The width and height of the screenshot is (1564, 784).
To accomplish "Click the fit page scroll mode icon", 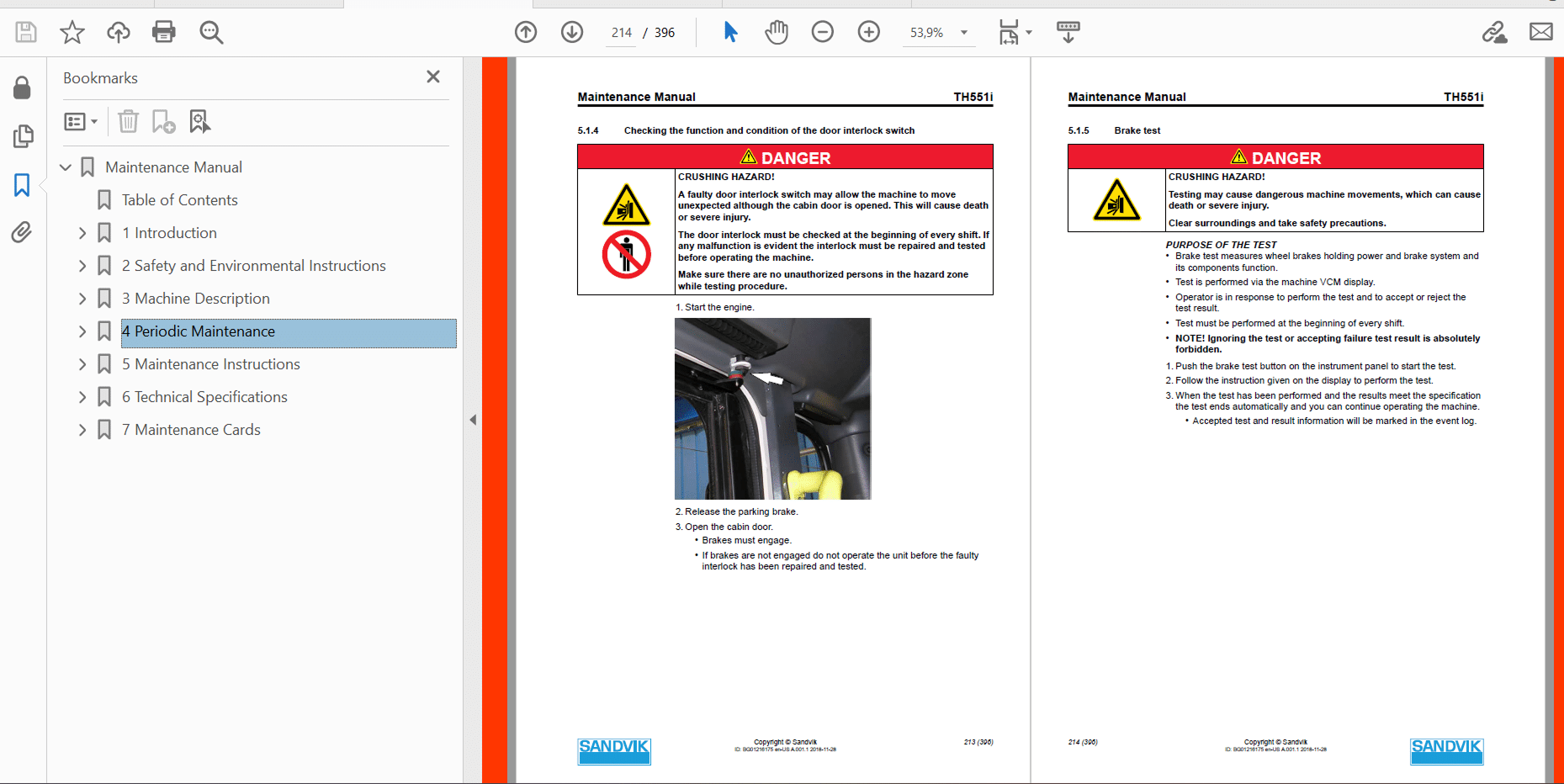I will pyautogui.click(x=1009, y=32).
